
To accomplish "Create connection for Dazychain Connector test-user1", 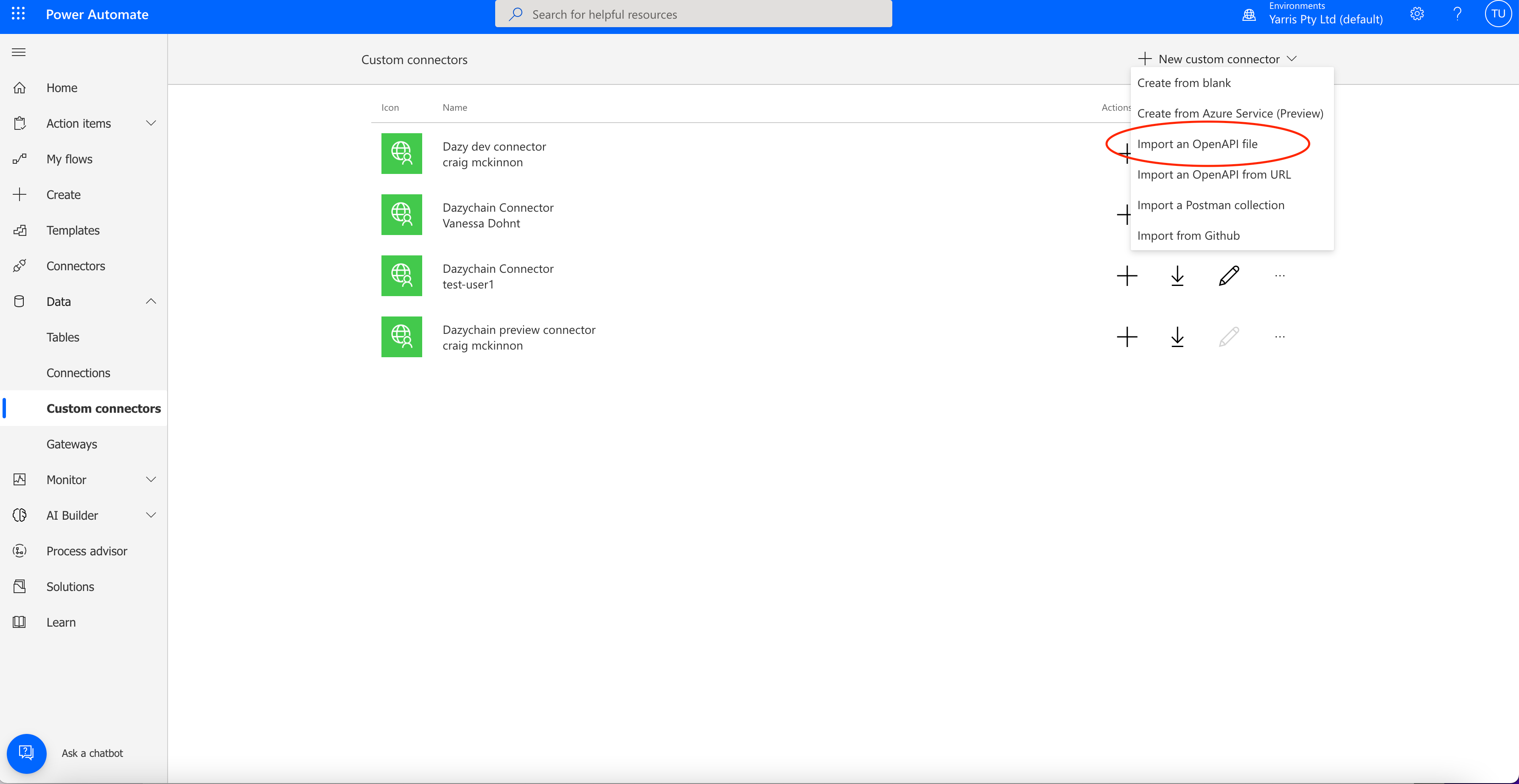I will [x=1127, y=276].
